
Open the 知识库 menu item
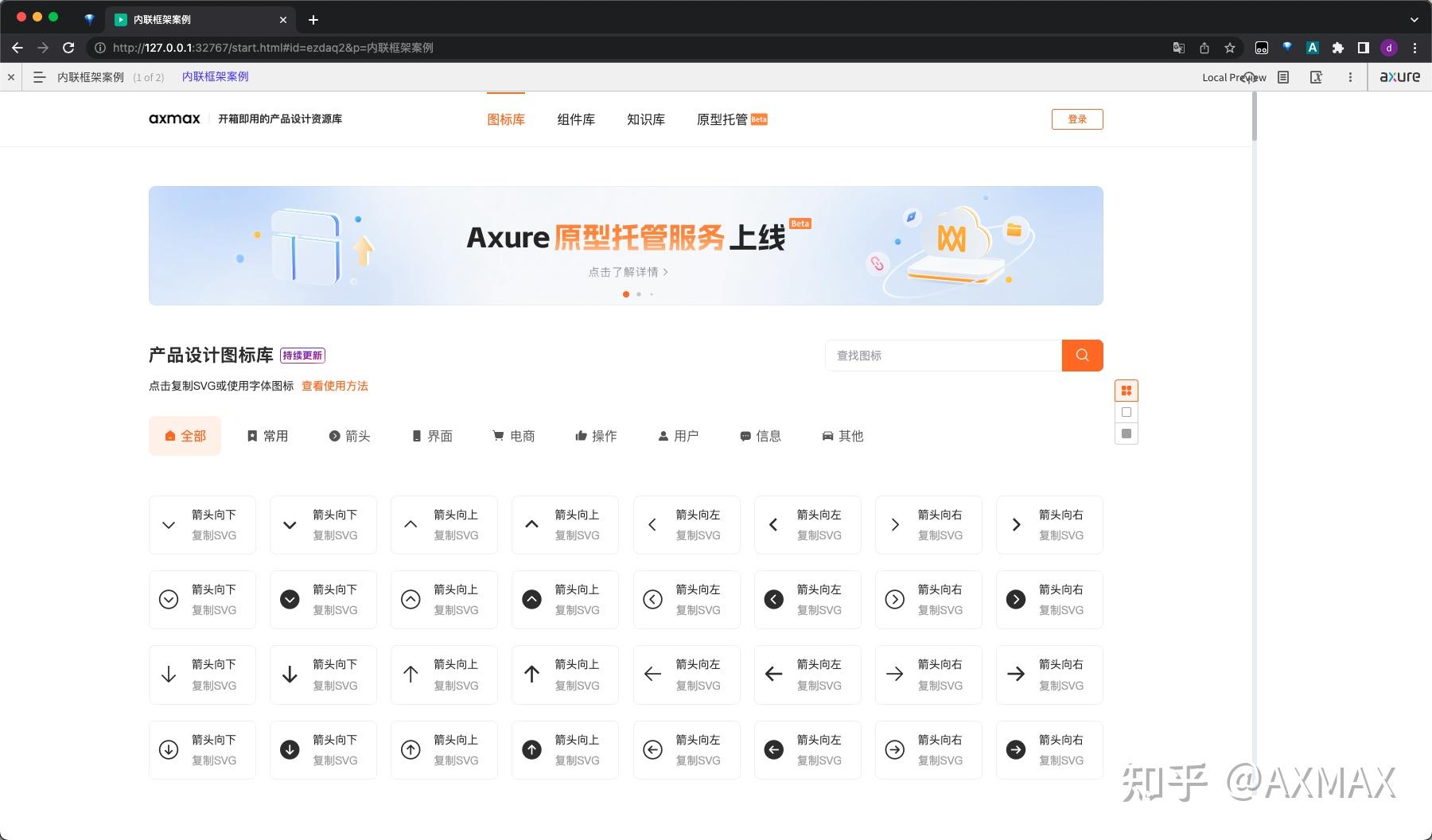pos(645,119)
